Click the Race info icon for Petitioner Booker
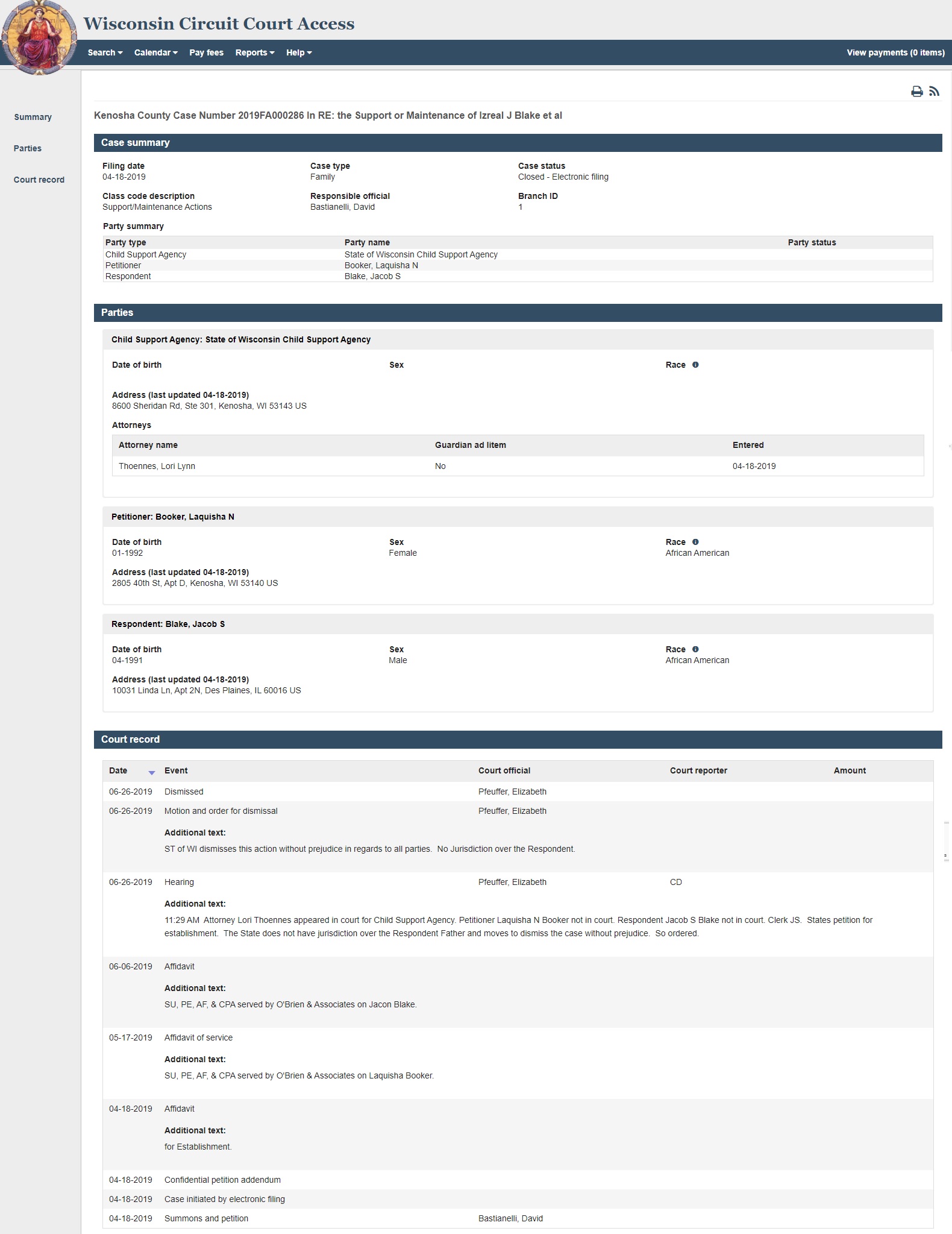Viewport: 952px width, 1234px height. 695,542
